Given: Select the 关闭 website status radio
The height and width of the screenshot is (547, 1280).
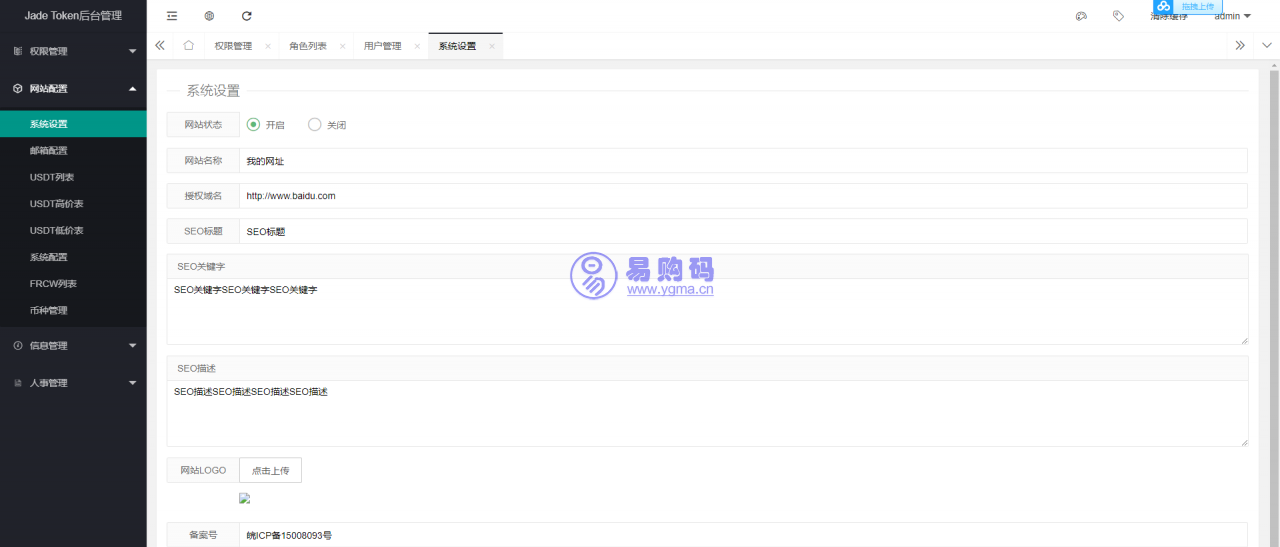Looking at the screenshot, I should click(315, 125).
